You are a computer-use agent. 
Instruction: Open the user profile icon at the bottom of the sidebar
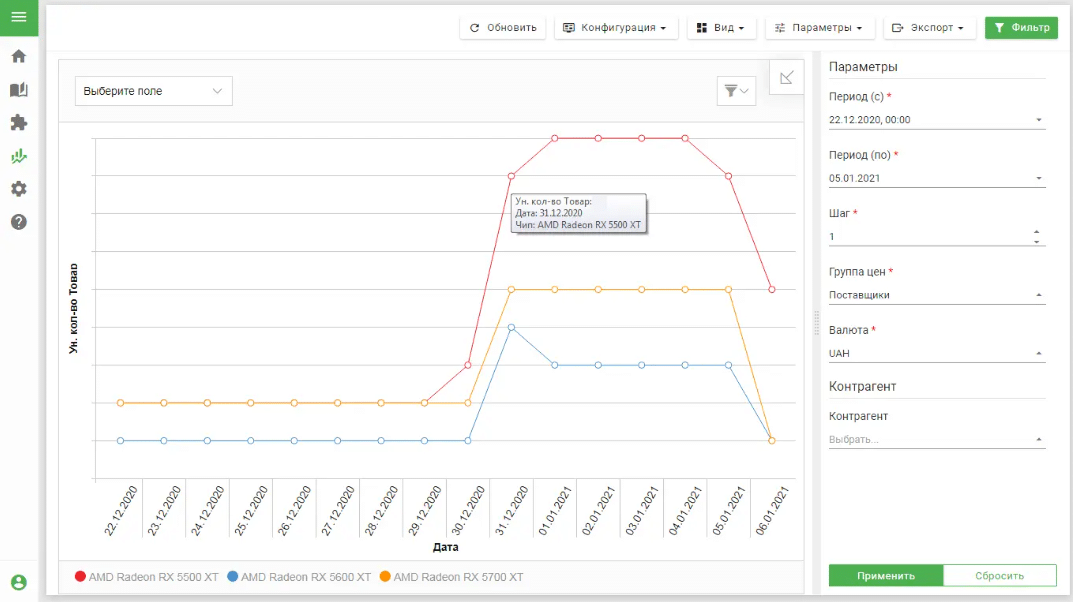click(19, 582)
